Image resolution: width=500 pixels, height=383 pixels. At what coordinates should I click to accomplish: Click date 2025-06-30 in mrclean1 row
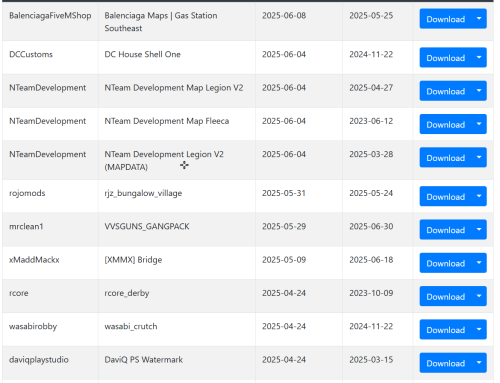pos(371,226)
